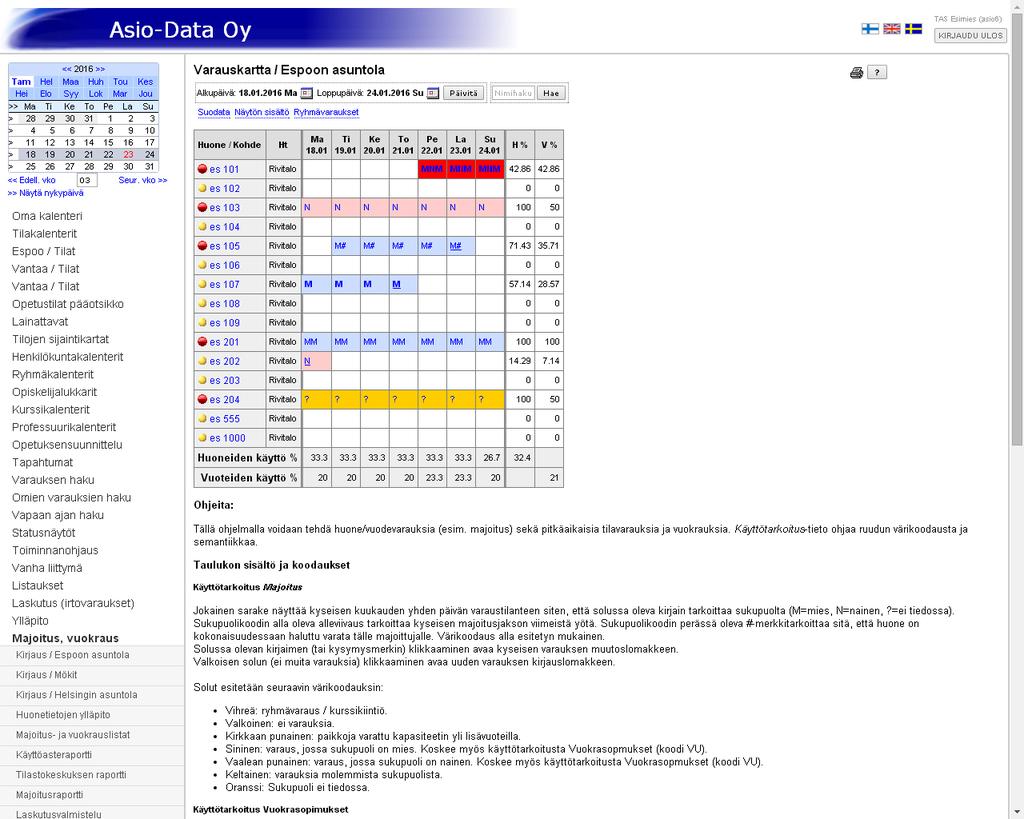Click yellow status dot of es 555

point(202,419)
